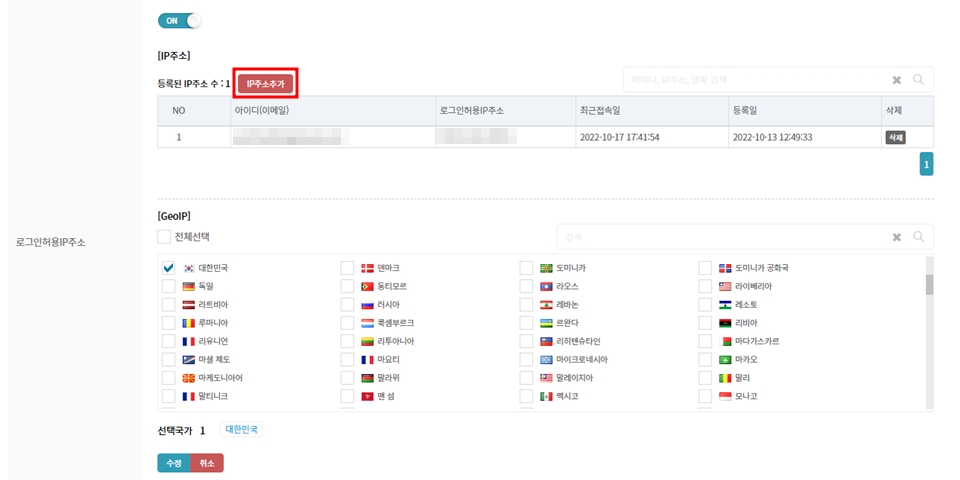Click the GeoIP country list scrollbar
The image size is (960, 480).
coord(929,285)
